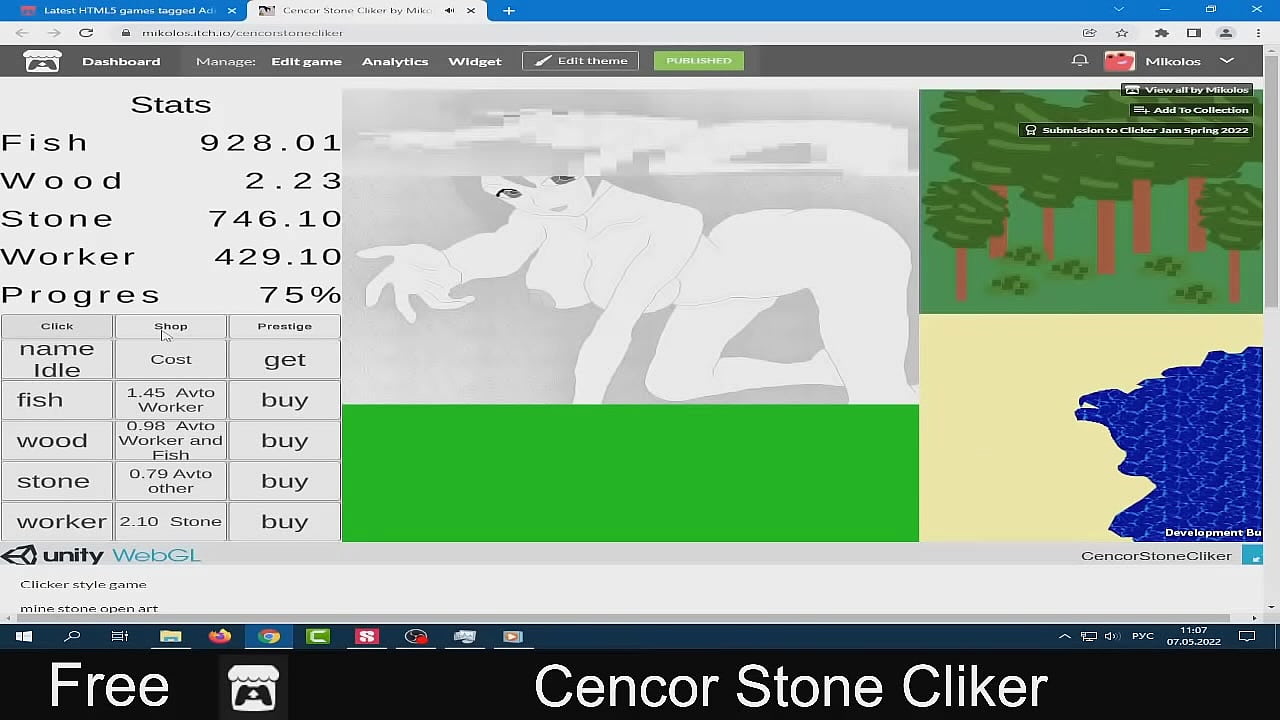The image size is (1280, 720).
Task: Mute system audio via the speaker icon
Action: 1112,636
